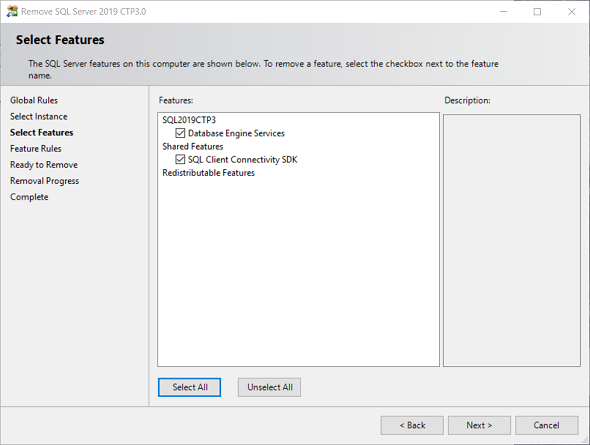Click the Unselect All button

coord(269,387)
